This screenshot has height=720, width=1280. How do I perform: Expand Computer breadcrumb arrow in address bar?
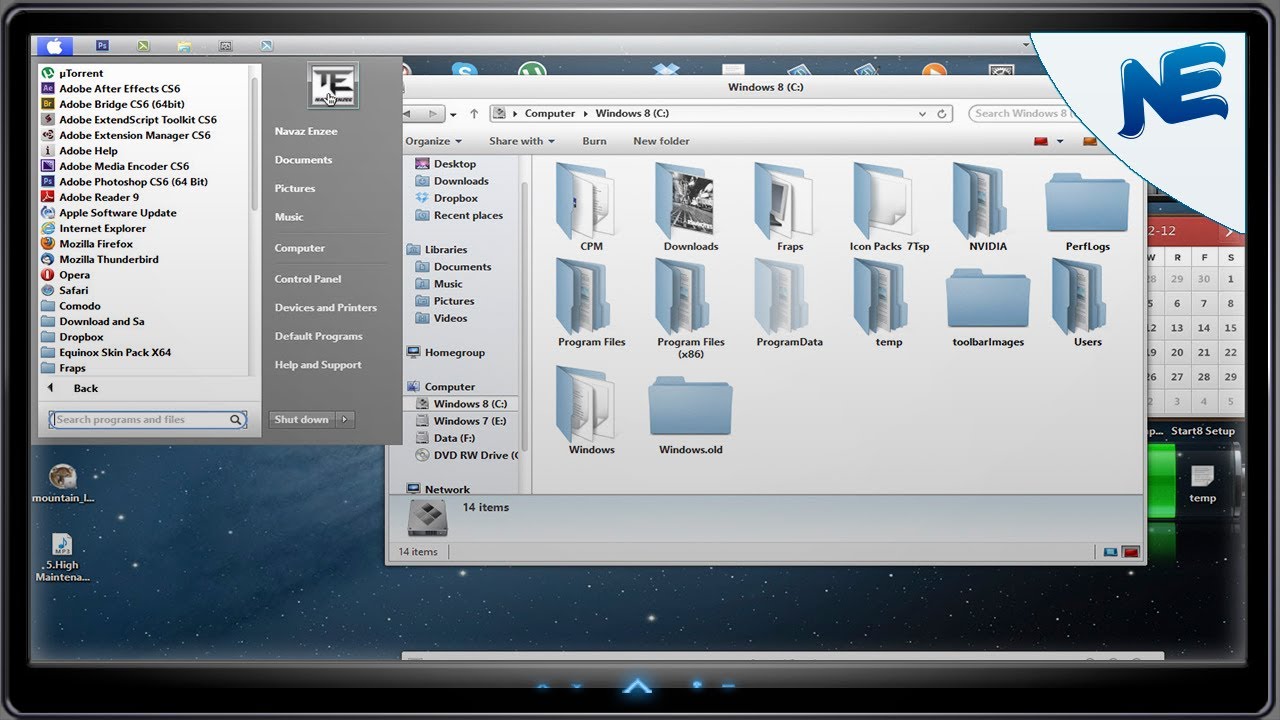coord(585,114)
